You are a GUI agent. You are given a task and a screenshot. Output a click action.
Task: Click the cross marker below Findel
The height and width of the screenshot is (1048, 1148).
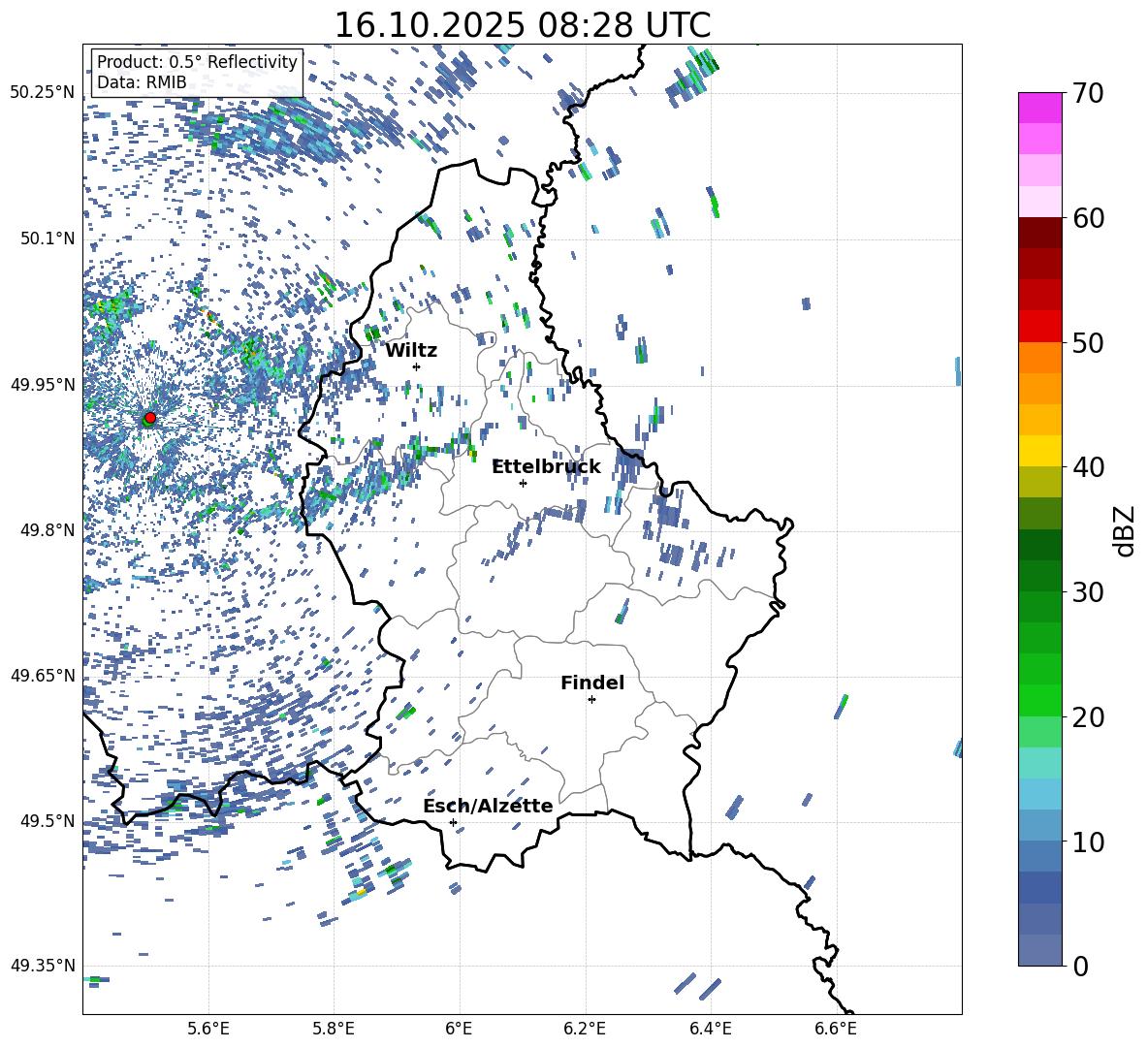pyautogui.click(x=591, y=700)
